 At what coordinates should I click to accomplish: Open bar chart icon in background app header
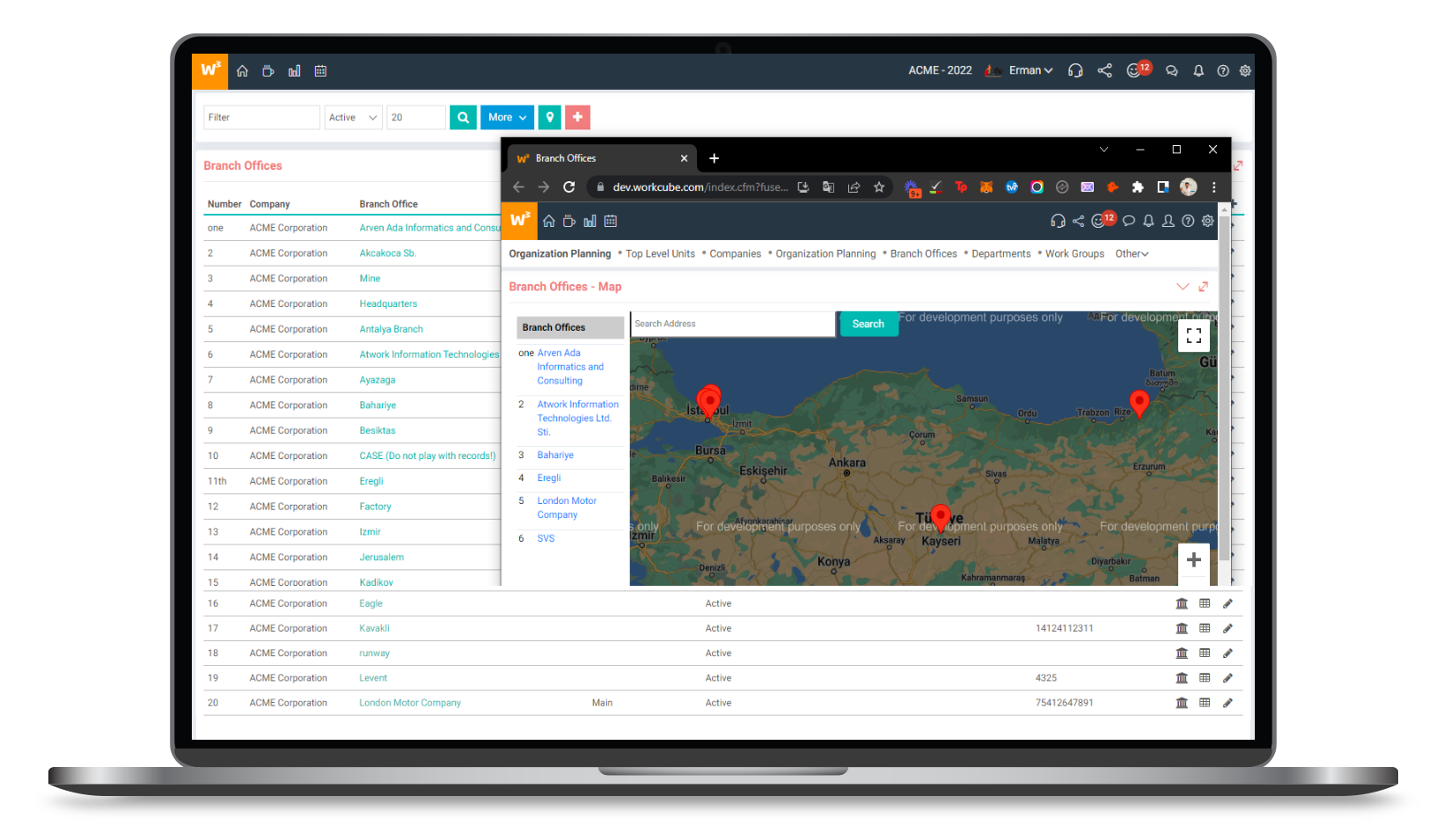pyautogui.click(x=294, y=70)
